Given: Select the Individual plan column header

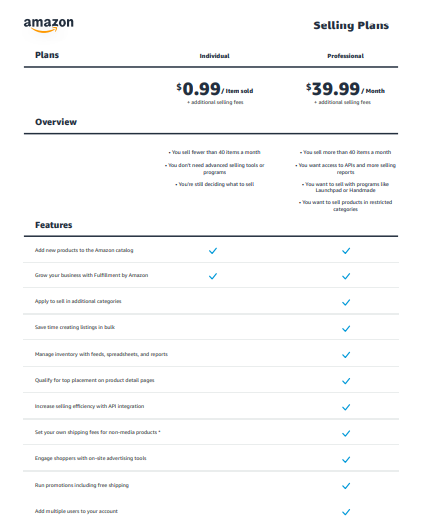Looking at the screenshot, I should (x=214, y=56).
